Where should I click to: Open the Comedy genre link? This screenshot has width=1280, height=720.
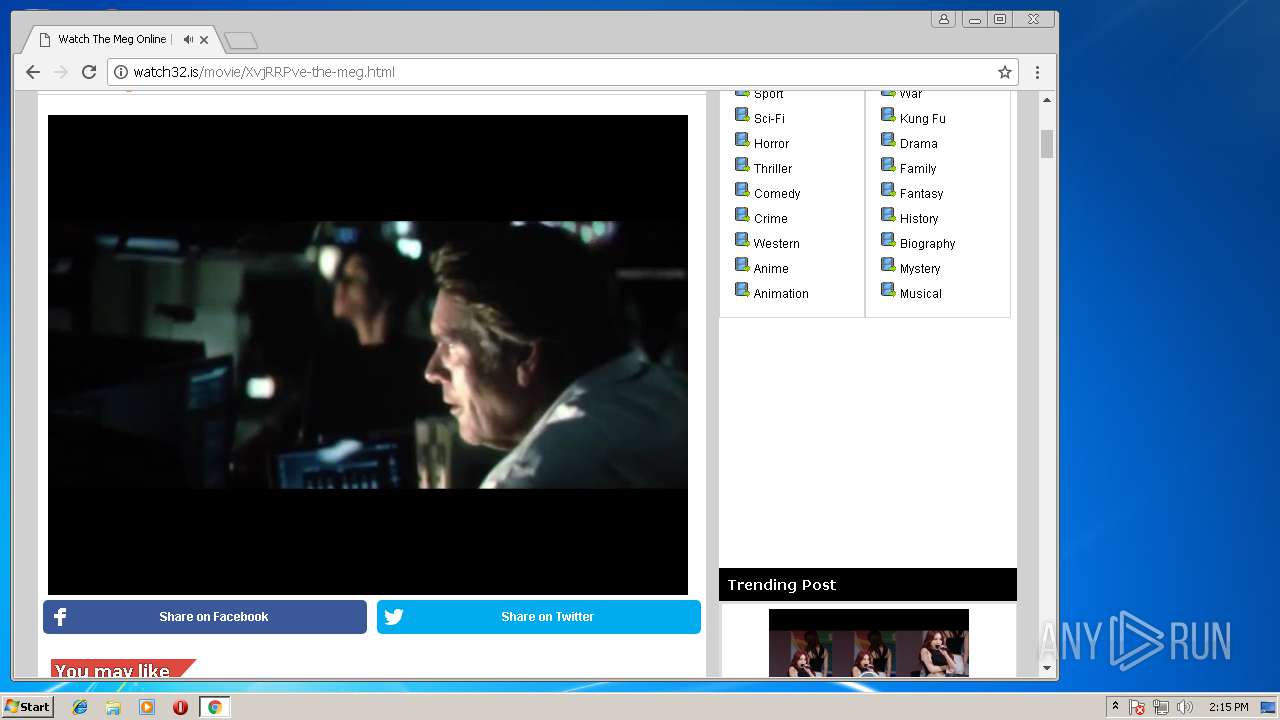(777, 194)
